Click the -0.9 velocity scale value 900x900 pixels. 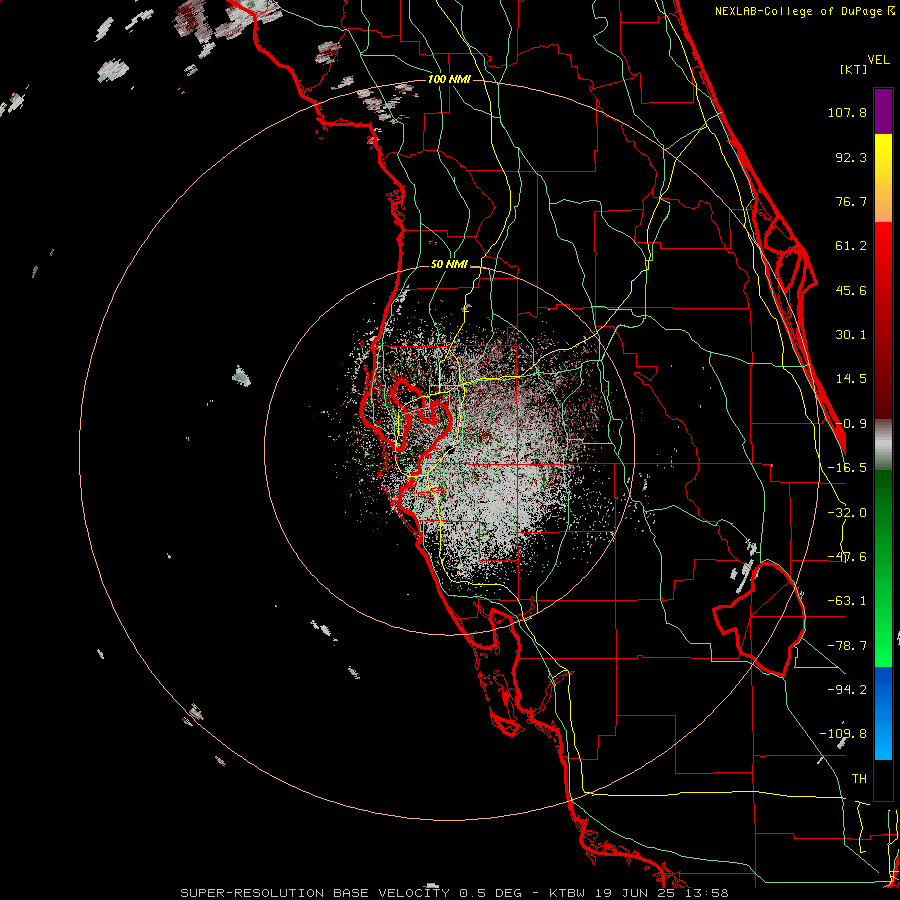click(851, 424)
